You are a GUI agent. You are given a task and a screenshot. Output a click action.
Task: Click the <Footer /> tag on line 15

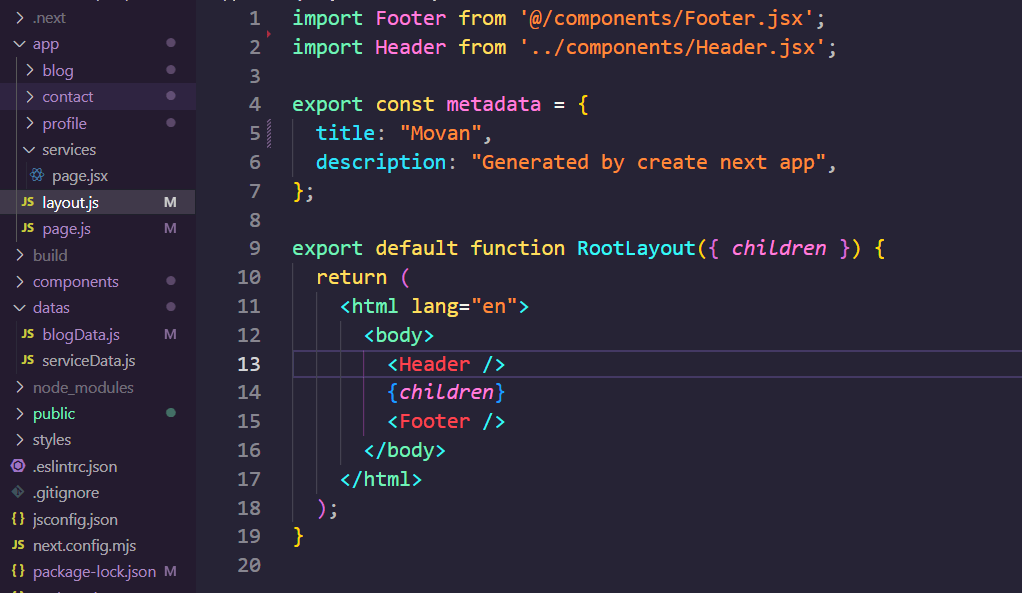coord(446,422)
